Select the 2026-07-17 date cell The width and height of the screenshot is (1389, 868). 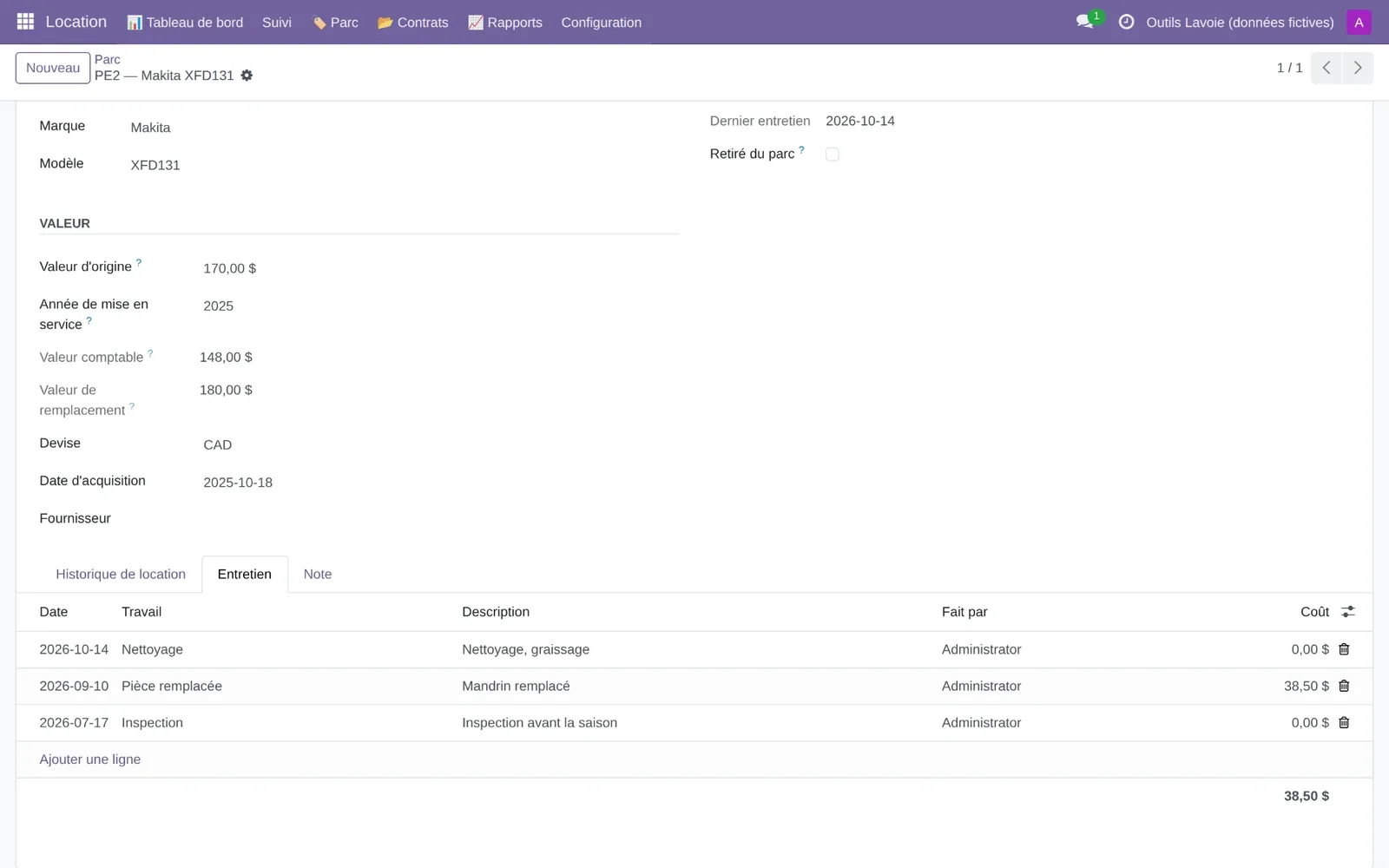pos(74,722)
